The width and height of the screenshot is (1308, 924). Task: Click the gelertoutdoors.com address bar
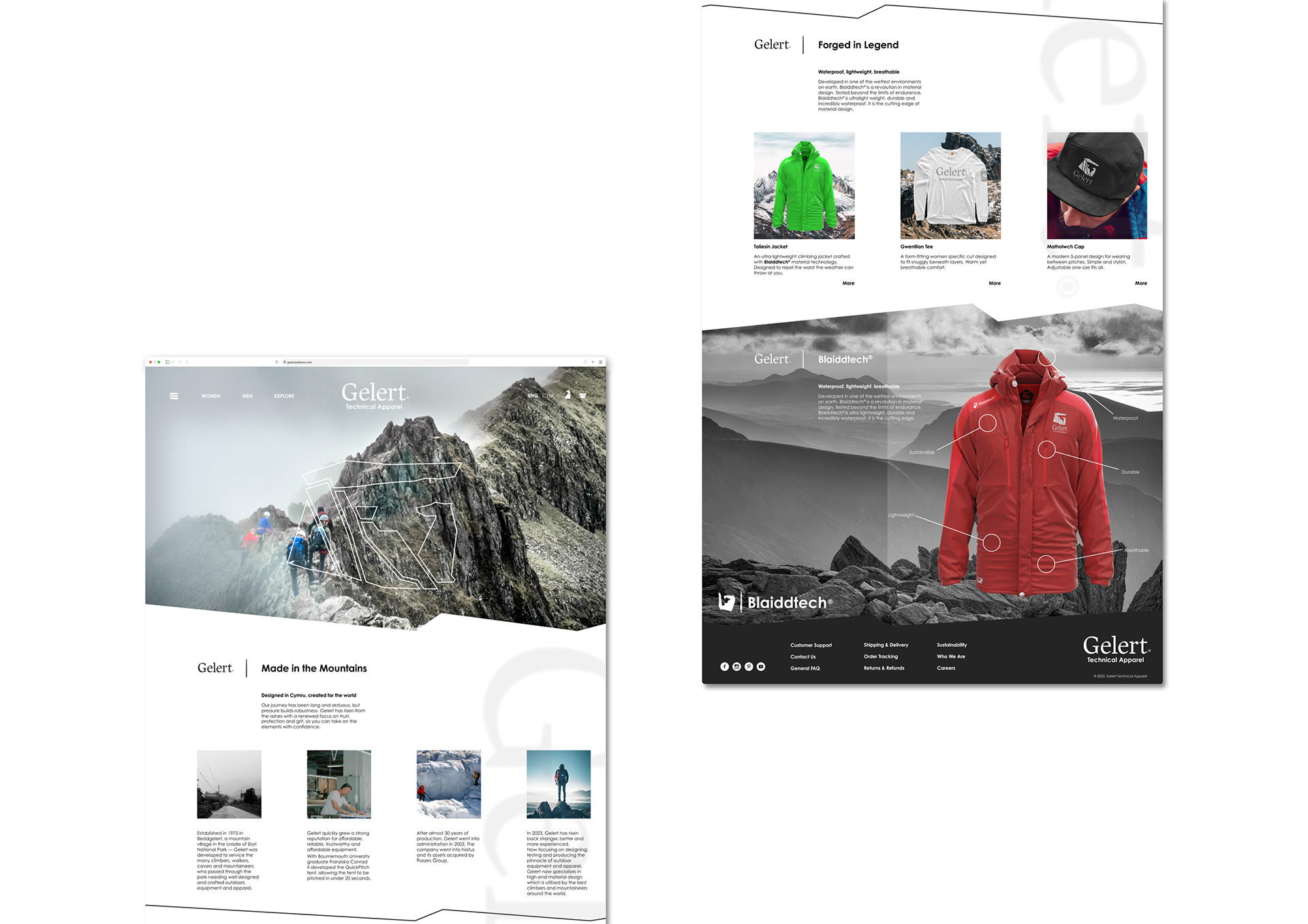tap(375, 362)
